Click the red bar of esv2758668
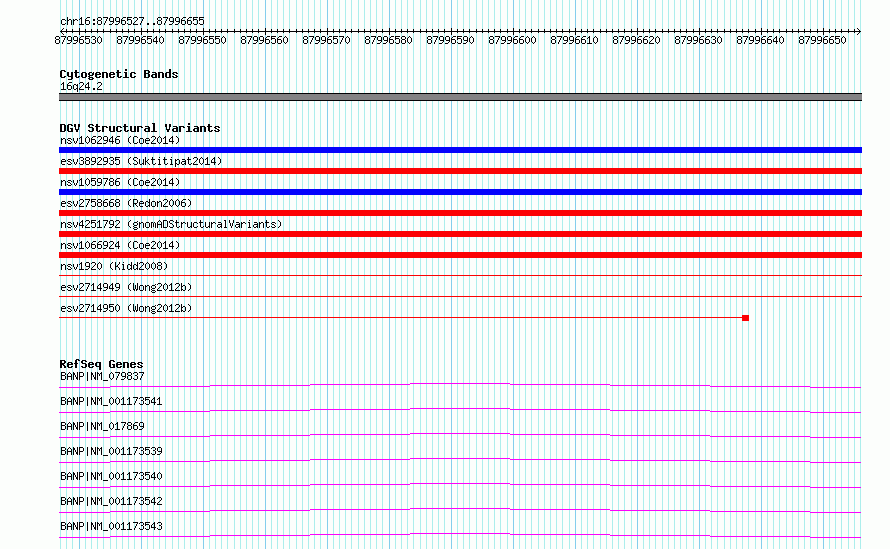The height and width of the screenshot is (549, 890). point(460,213)
